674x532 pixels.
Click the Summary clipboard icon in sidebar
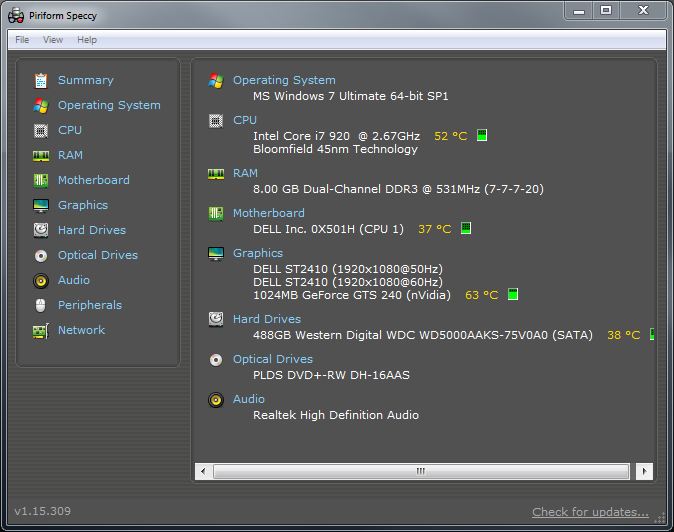click(41, 80)
